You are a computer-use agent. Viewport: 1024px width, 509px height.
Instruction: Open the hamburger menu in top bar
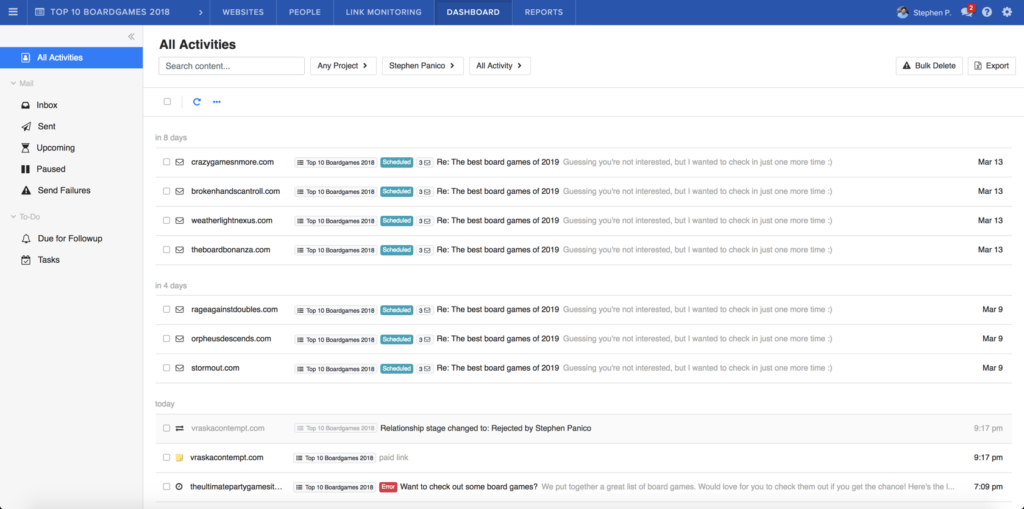point(13,12)
